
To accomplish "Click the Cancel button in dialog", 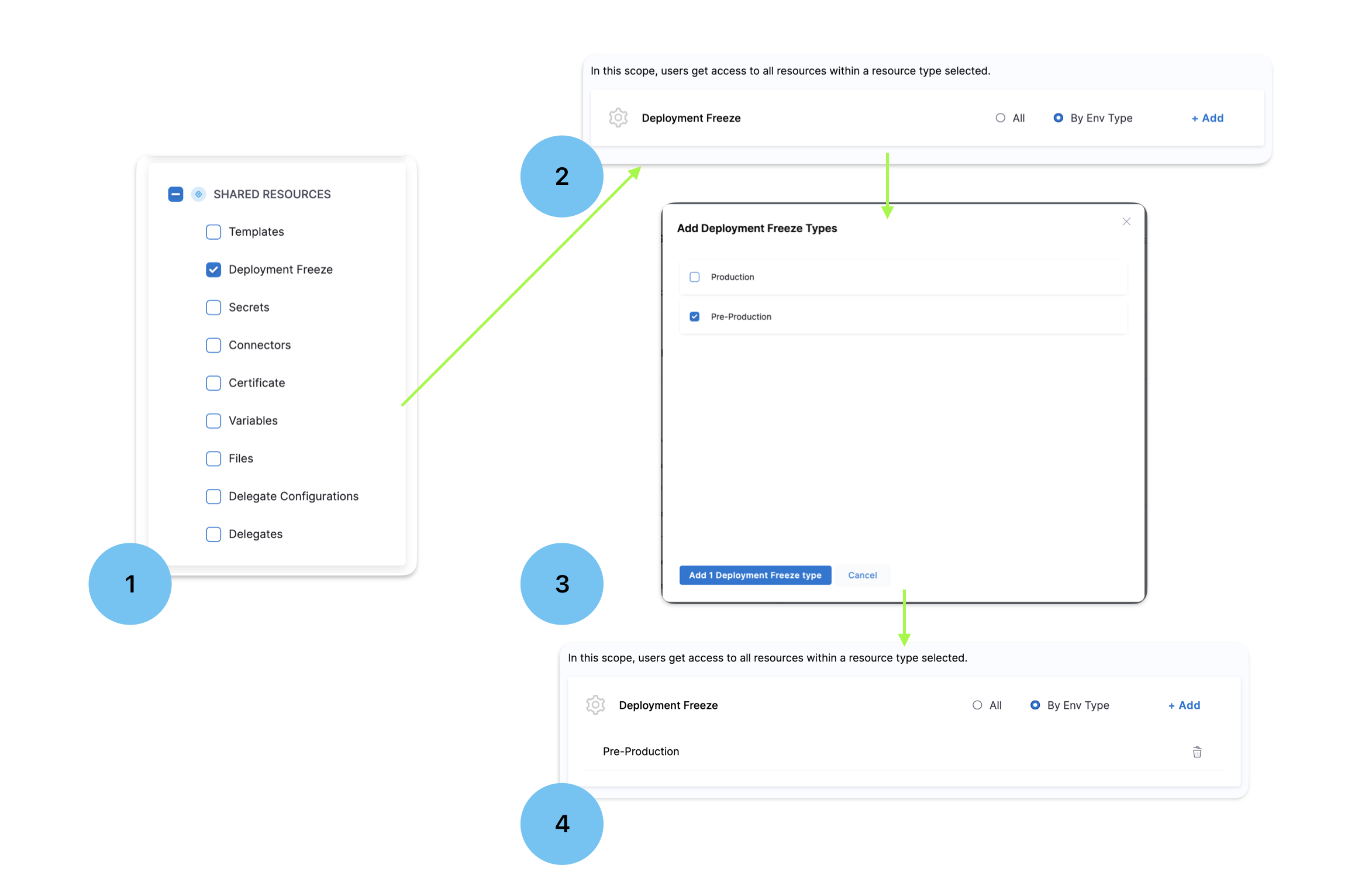I will [862, 575].
